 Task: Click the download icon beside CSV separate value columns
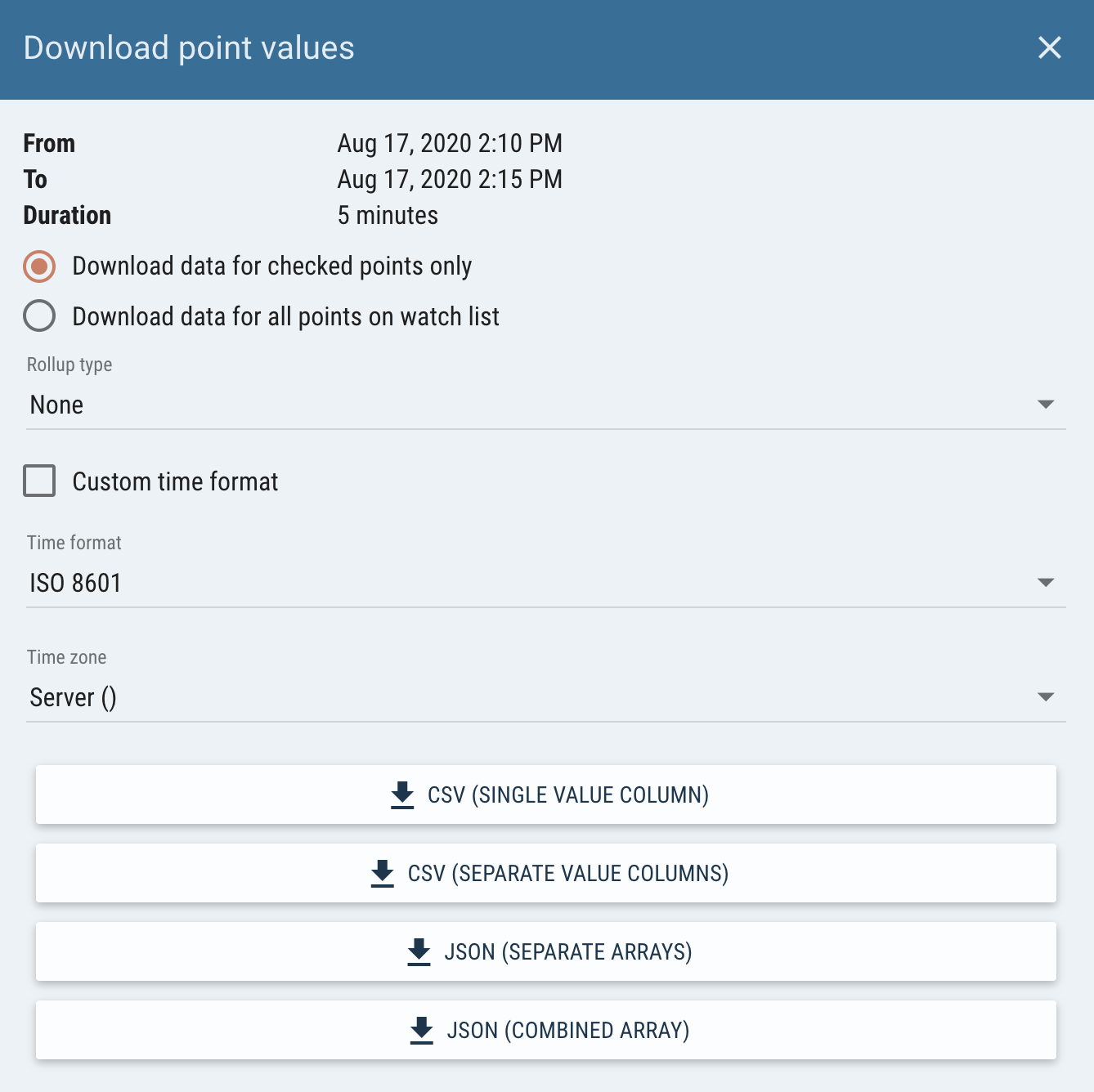pos(382,873)
